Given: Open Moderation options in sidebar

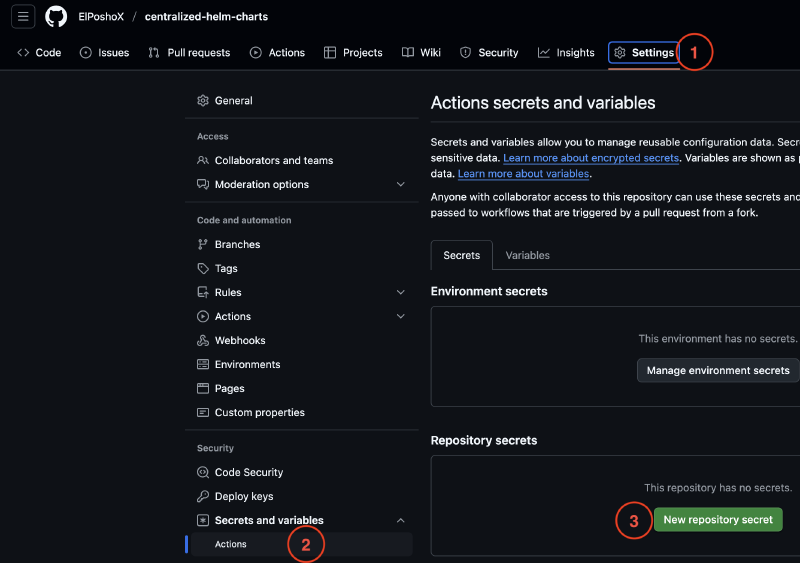Looking at the screenshot, I should point(302,184).
